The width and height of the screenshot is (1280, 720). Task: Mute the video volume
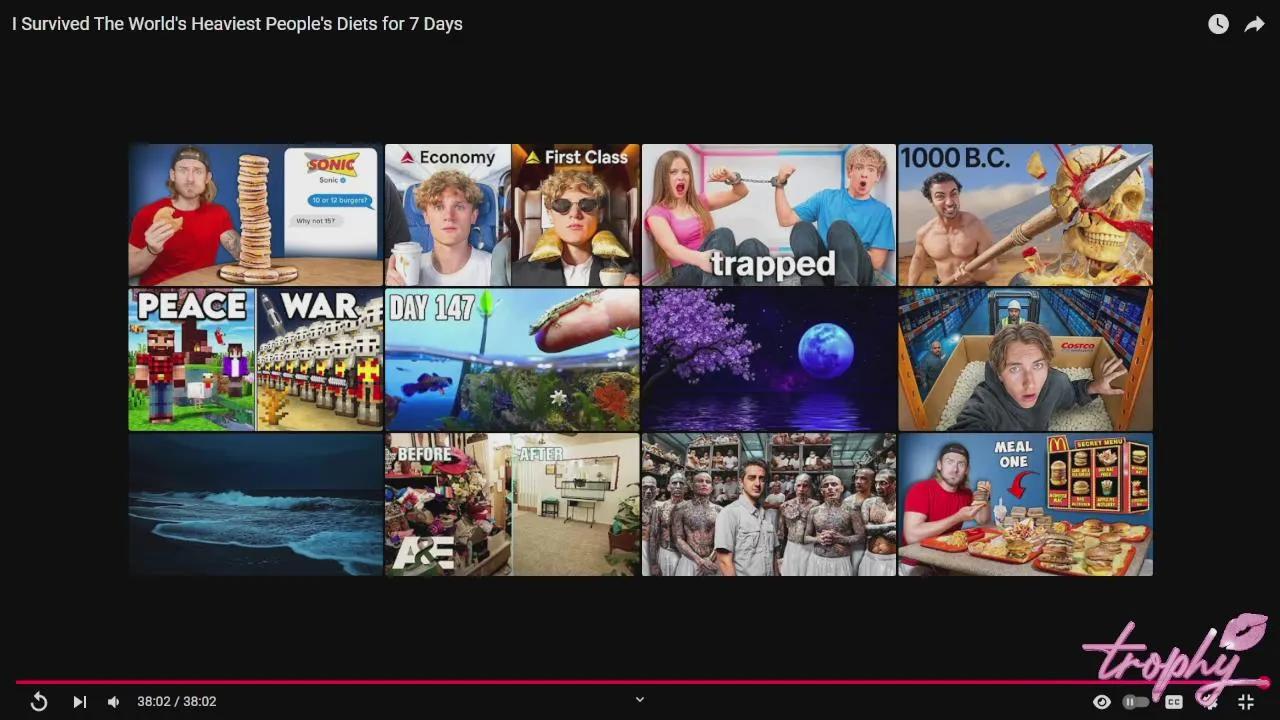click(x=113, y=701)
